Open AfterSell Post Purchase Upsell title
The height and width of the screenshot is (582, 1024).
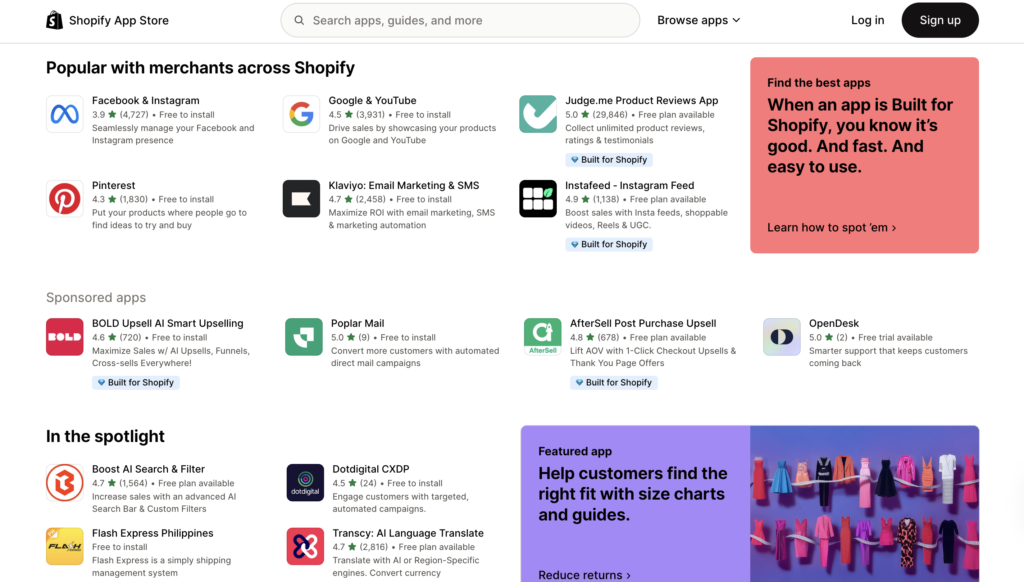click(643, 323)
